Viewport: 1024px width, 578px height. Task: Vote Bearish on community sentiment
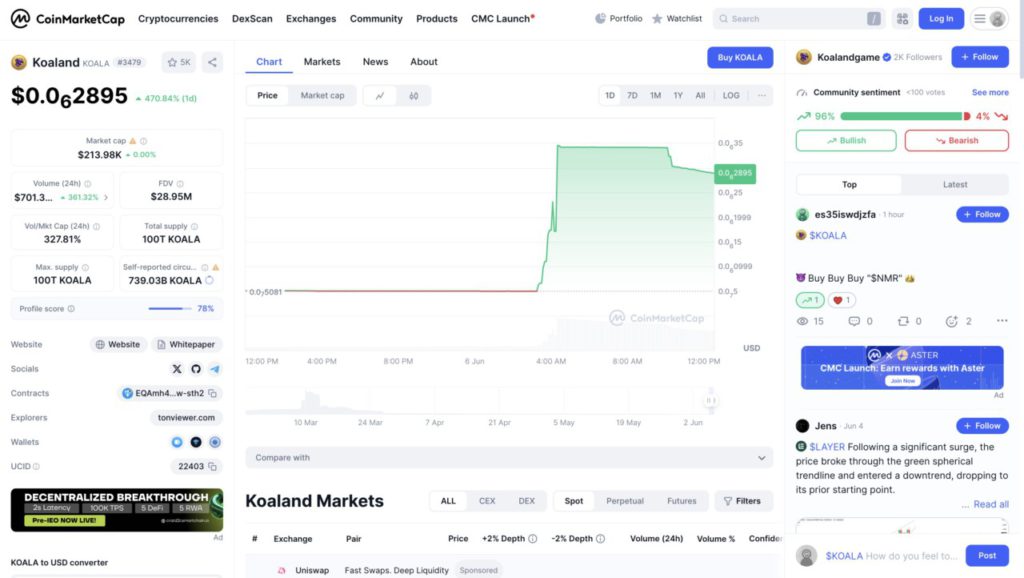pyautogui.click(x=957, y=140)
